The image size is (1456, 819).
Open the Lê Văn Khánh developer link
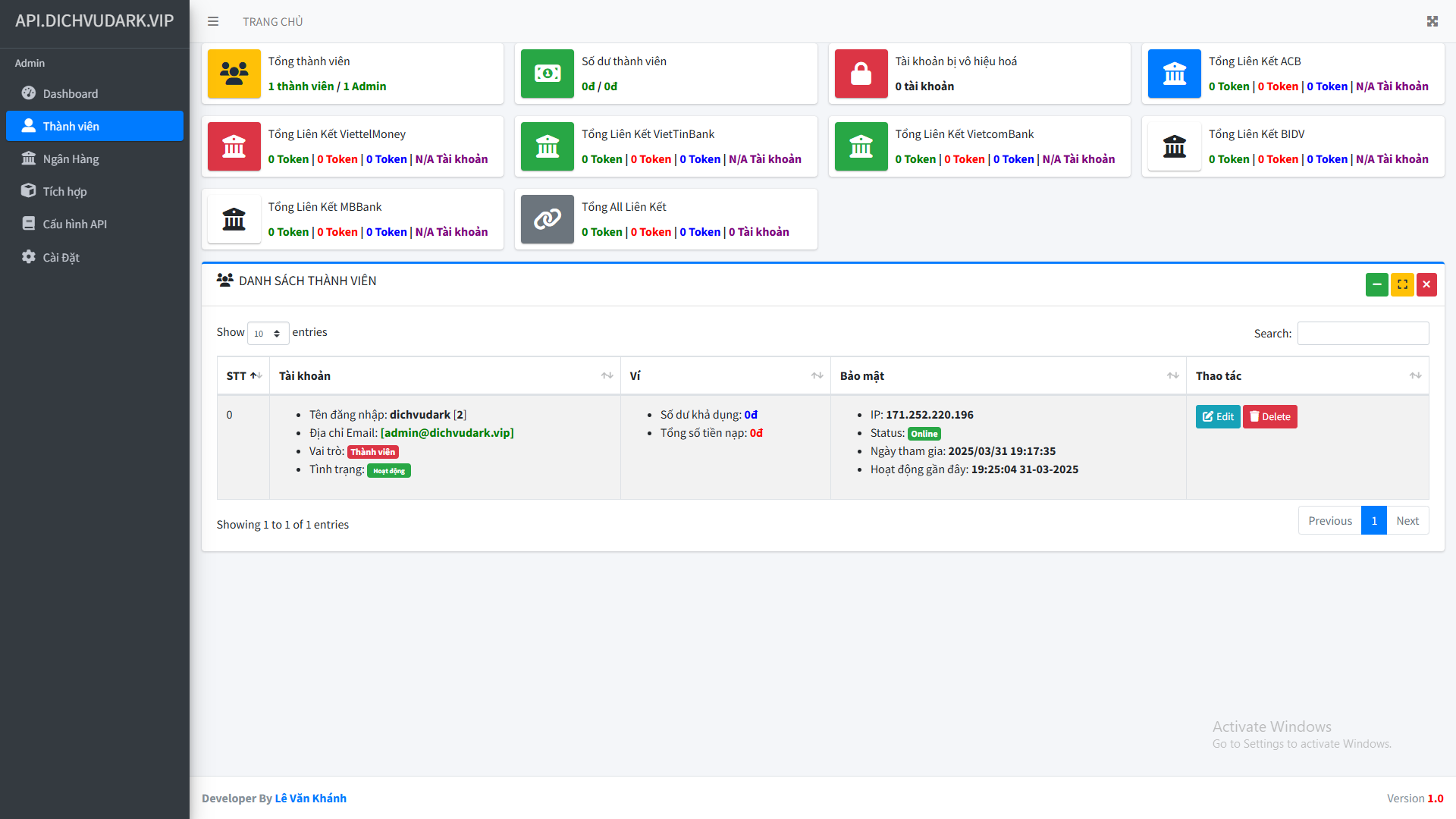tap(310, 798)
